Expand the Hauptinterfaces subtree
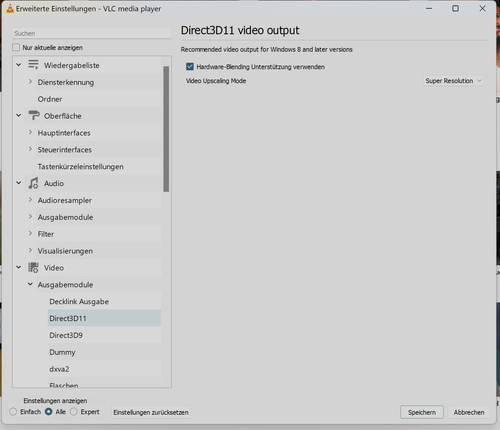 point(30,132)
